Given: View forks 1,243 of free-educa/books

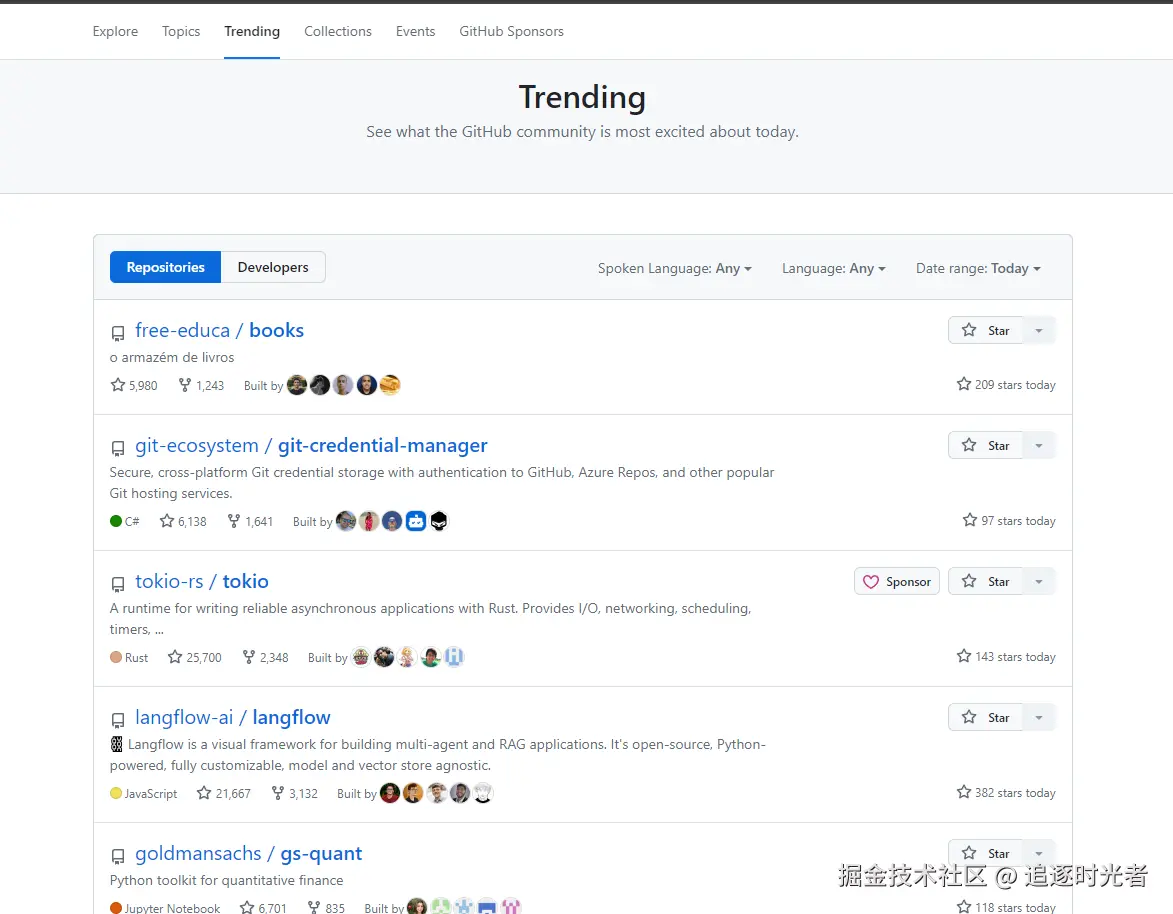Looking at the screenshot, I should 201,385.
